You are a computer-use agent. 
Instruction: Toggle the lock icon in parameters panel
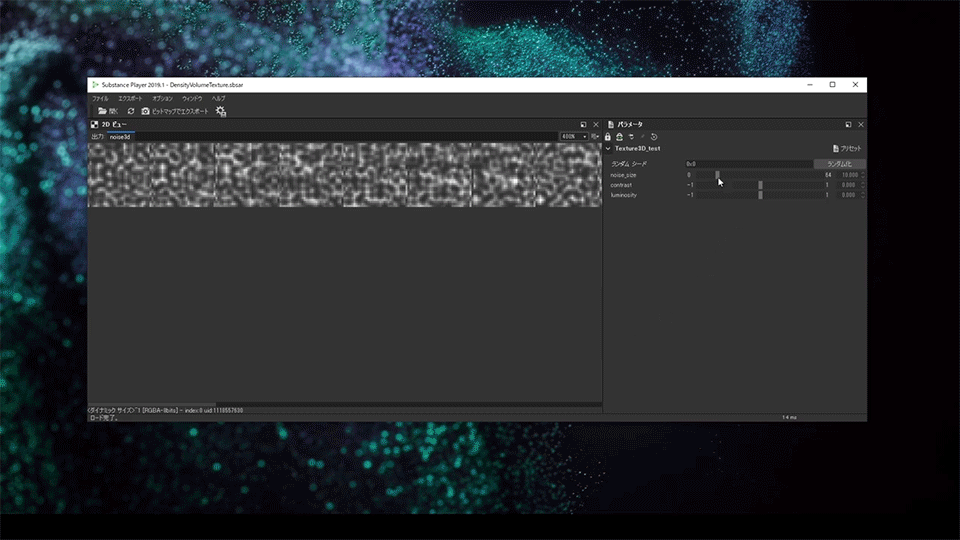[608, 137]
